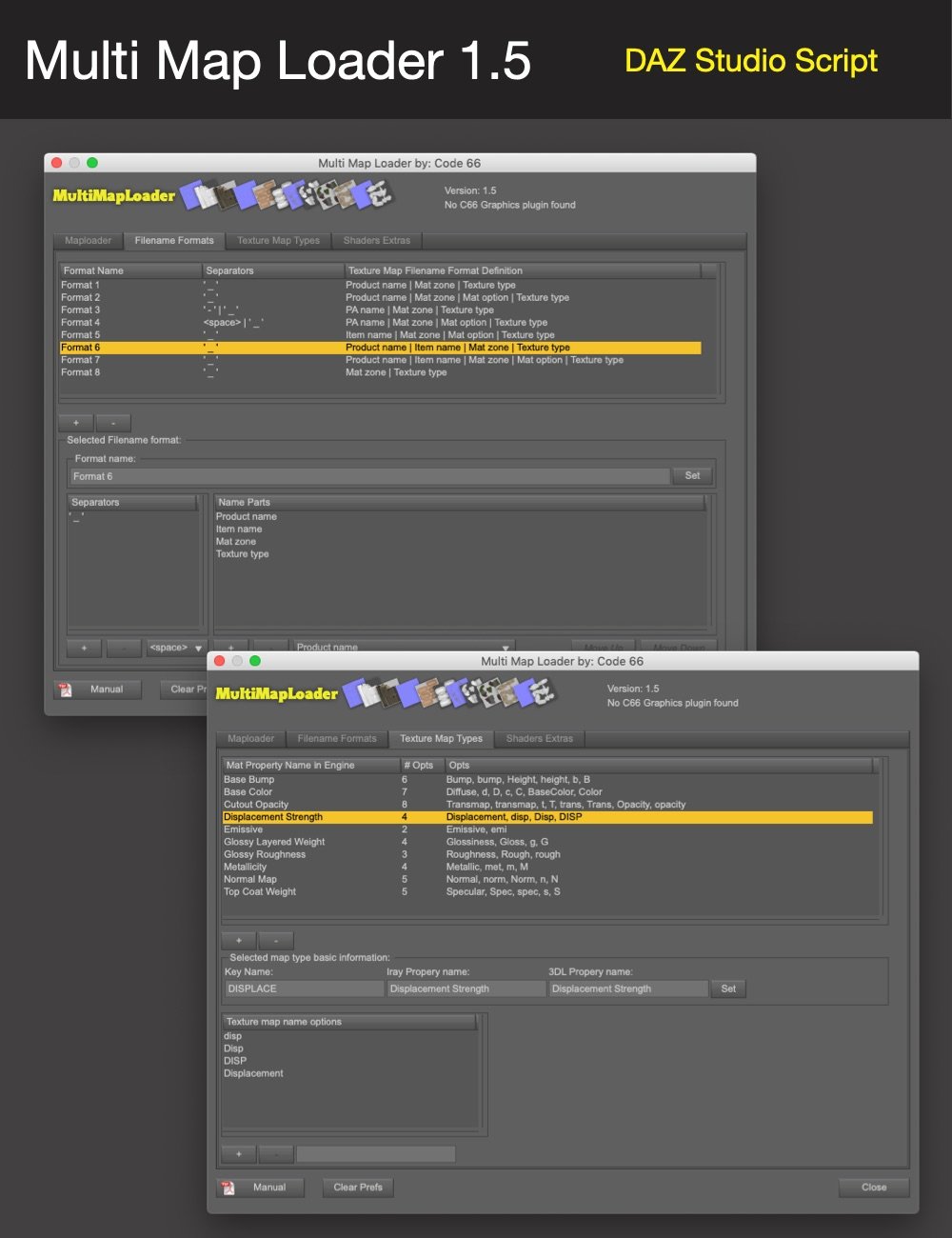
Task: Select the Format 3 row in the formats list
Action: [286, 309]
